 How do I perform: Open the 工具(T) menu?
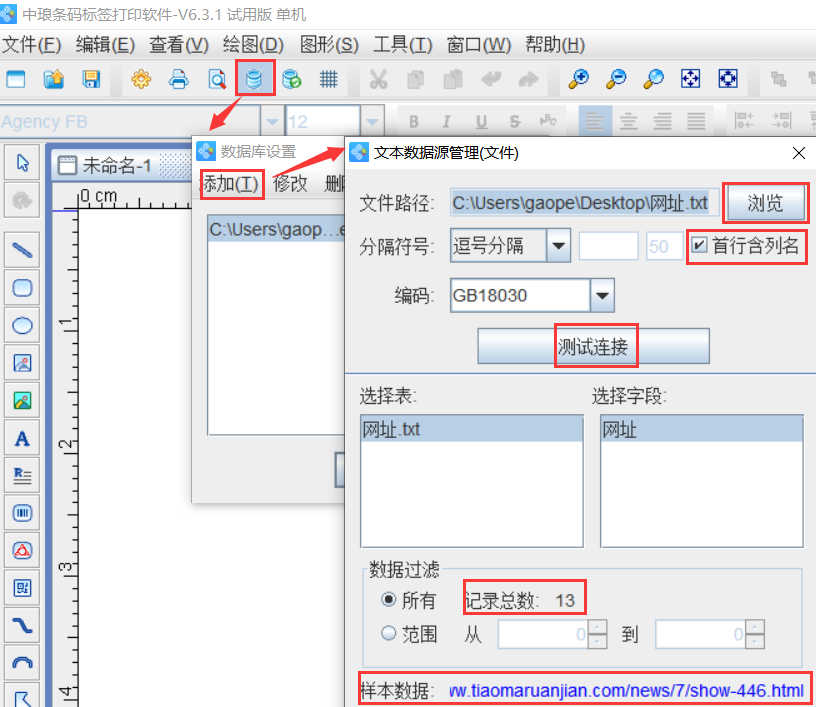[402, 45]
